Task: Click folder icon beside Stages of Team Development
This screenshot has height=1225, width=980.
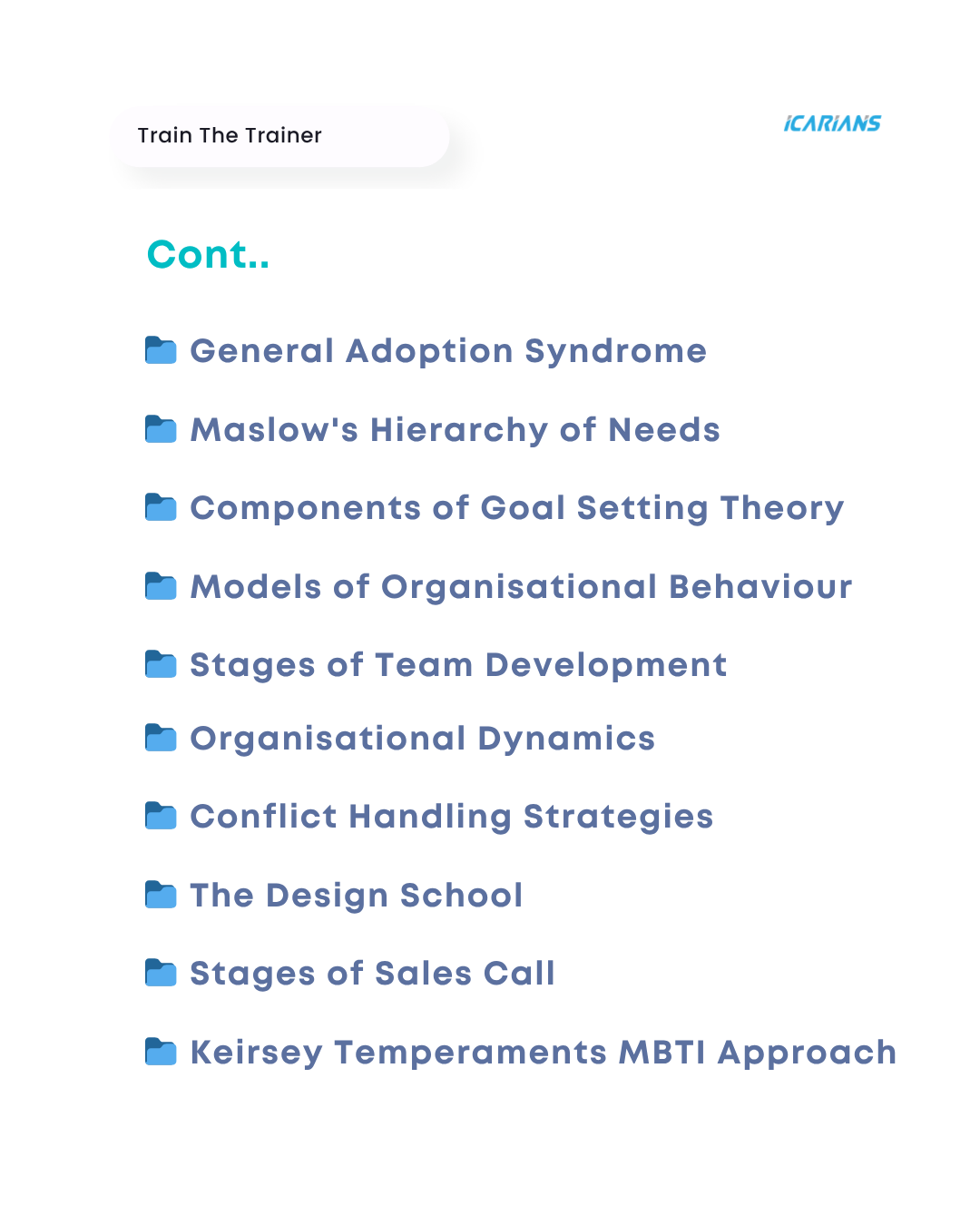Action: coord(161,664)
